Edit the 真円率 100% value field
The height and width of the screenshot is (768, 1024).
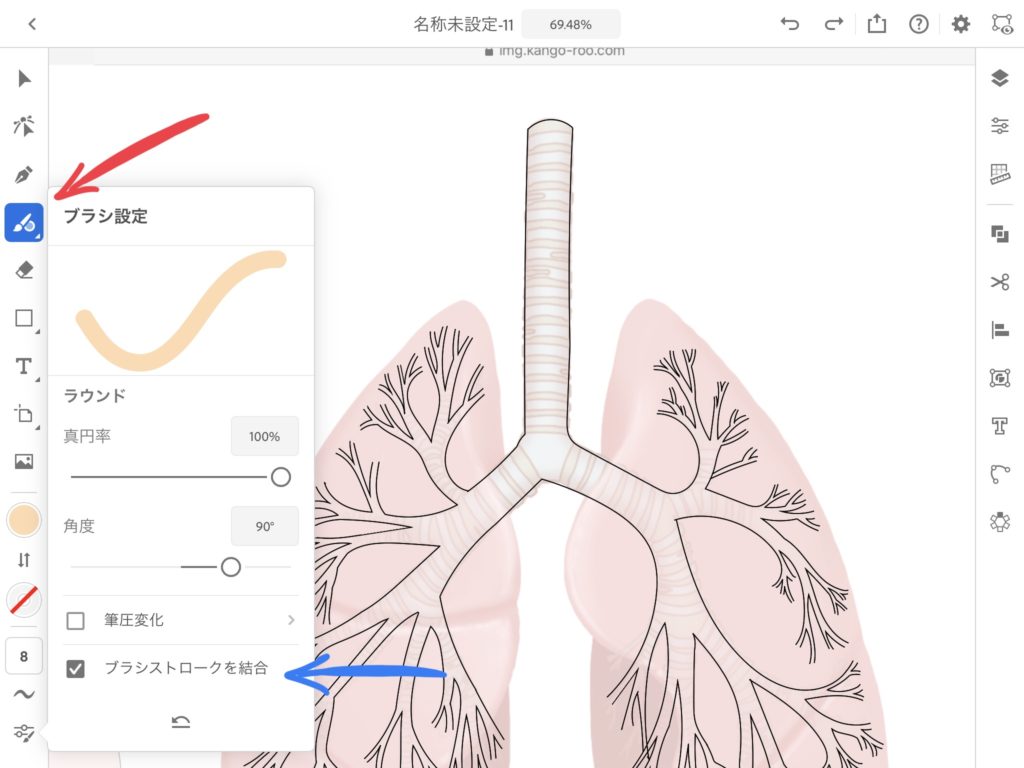(264, 436)
